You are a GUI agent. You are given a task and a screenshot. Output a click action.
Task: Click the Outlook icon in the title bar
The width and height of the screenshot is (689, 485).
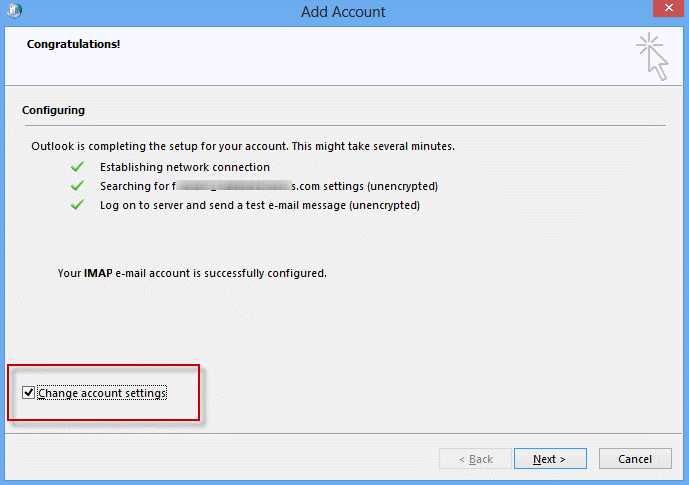[x=14, y=10]
